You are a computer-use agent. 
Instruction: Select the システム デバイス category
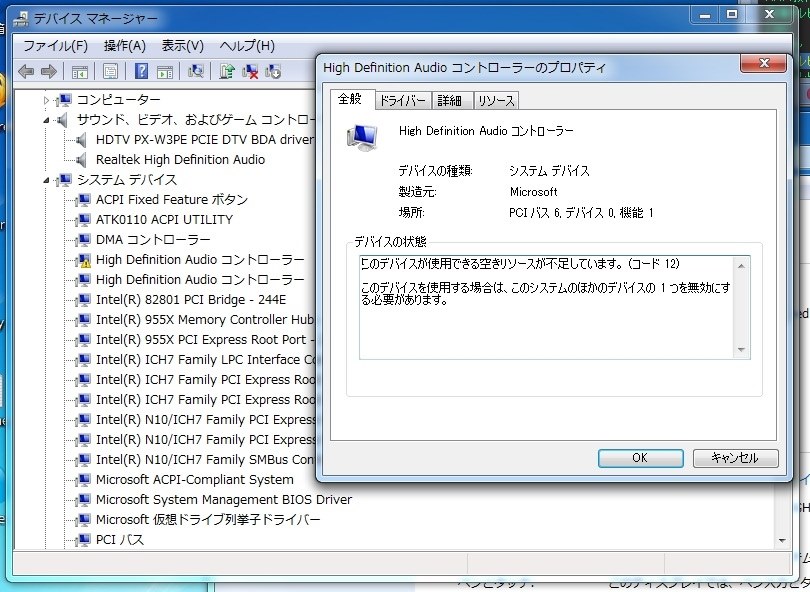[x=127, y=180]
